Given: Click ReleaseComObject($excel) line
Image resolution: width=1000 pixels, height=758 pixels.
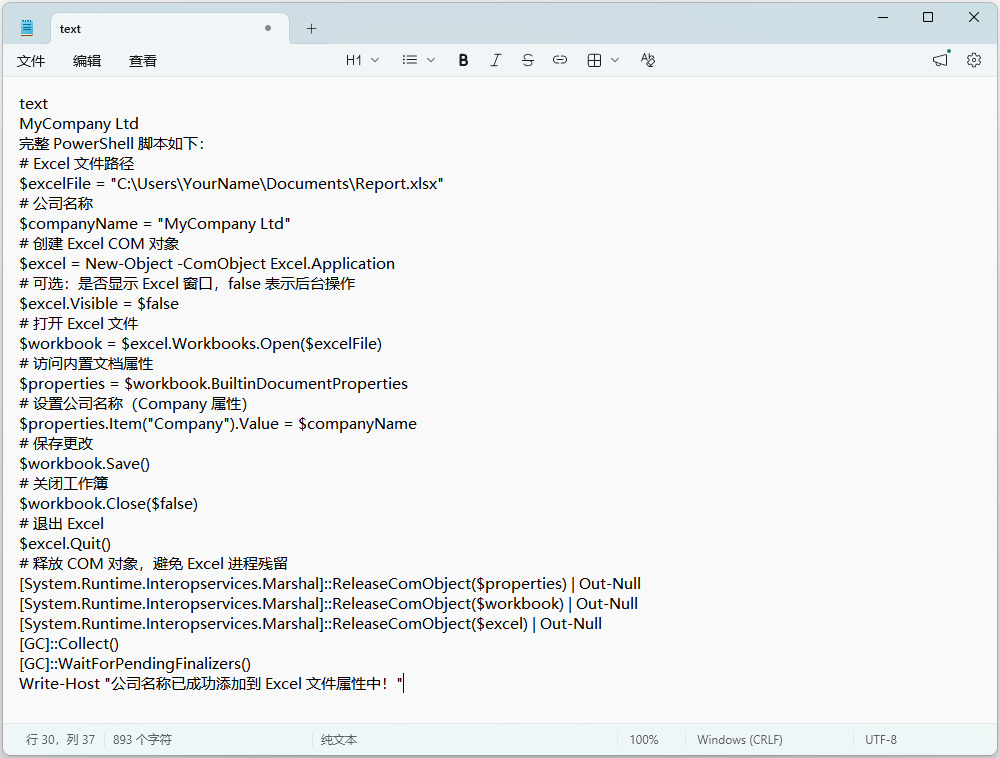Looking at the screenshot, I should [x=311, y=623].
